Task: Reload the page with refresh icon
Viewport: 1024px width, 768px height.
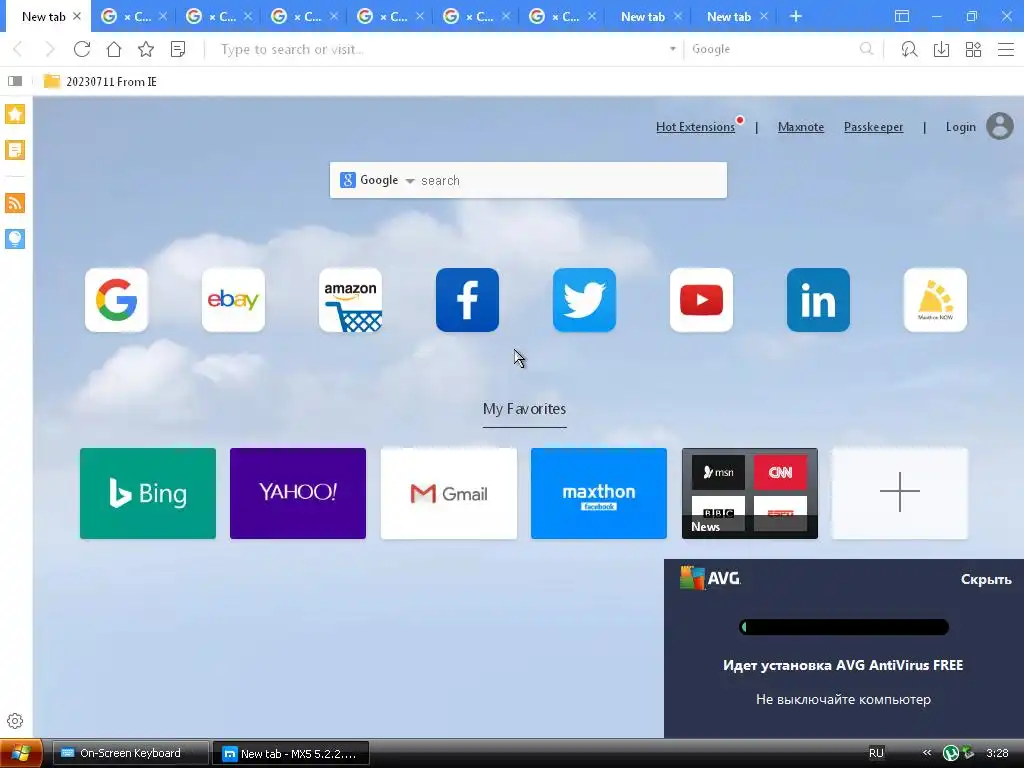Action: (x=82, y=49)
